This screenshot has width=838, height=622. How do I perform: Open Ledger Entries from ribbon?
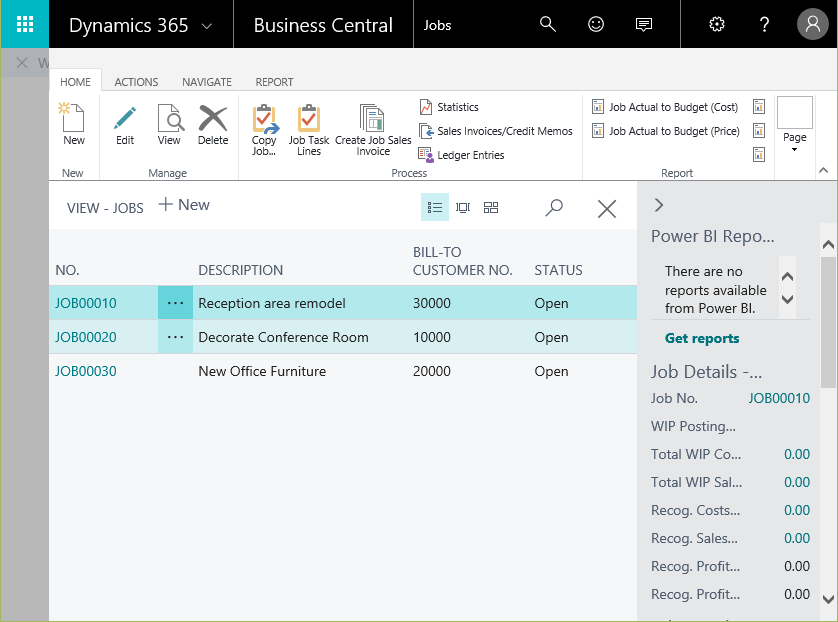[461, 155]
